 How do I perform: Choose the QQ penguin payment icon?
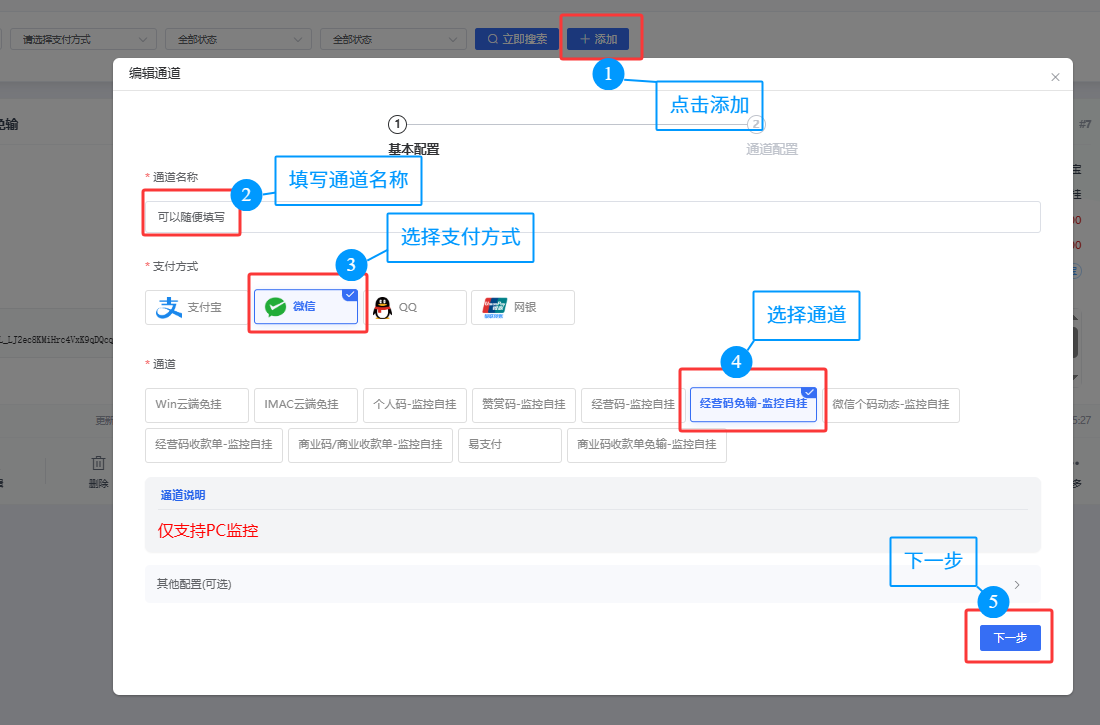[x=382, y=308]
